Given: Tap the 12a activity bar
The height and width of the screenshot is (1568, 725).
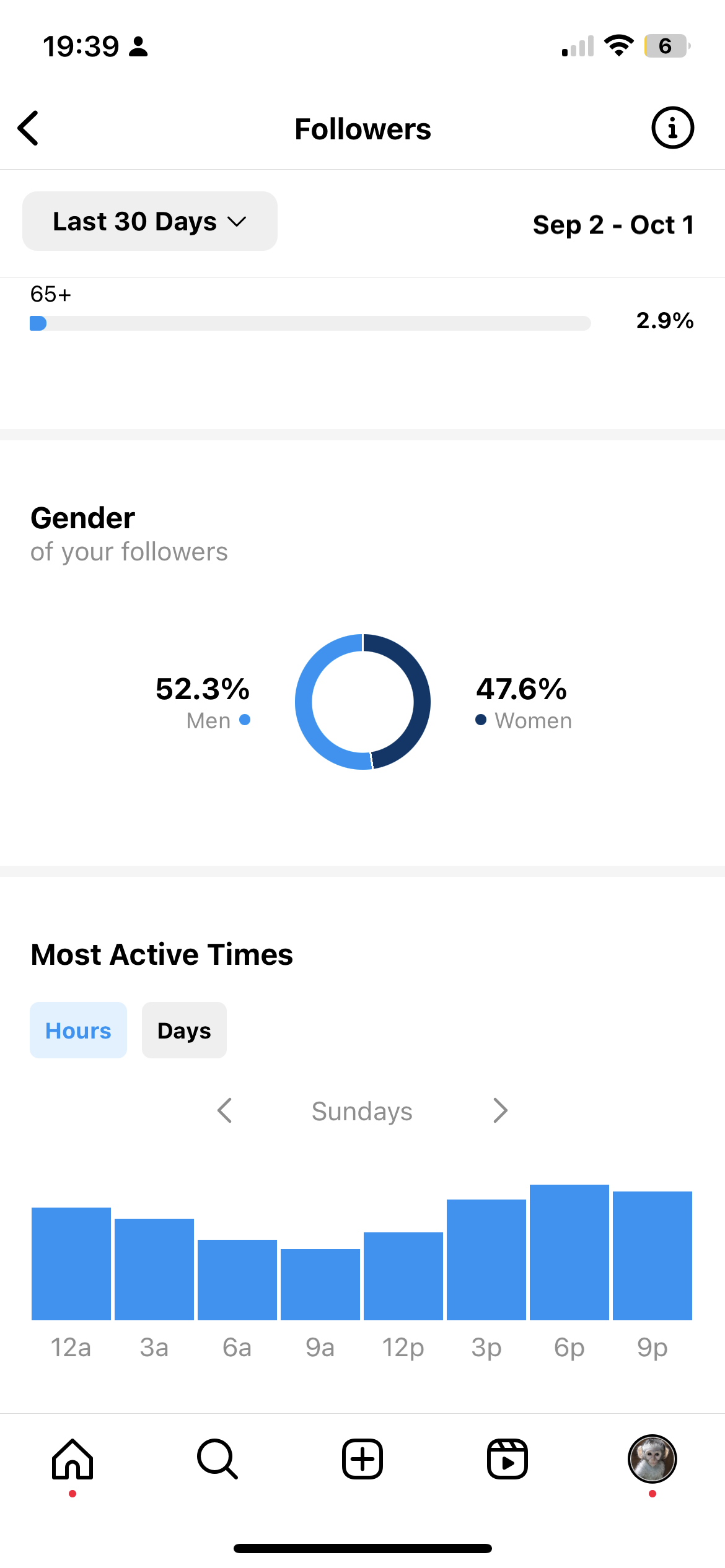Looking at the screenshot, I should (71, 1264).
